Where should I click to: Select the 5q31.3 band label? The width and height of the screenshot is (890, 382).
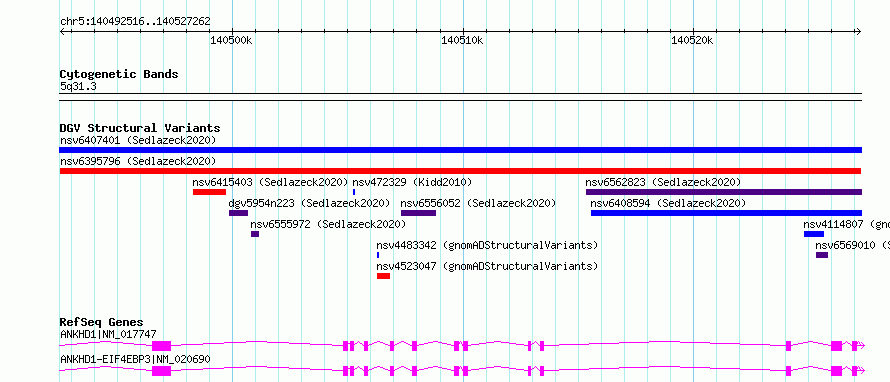(78, 87)
